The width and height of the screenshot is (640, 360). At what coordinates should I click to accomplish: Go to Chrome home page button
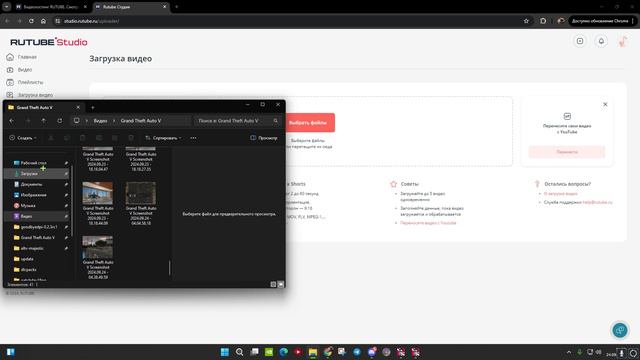pyautogui.click(x=43, y=21)
